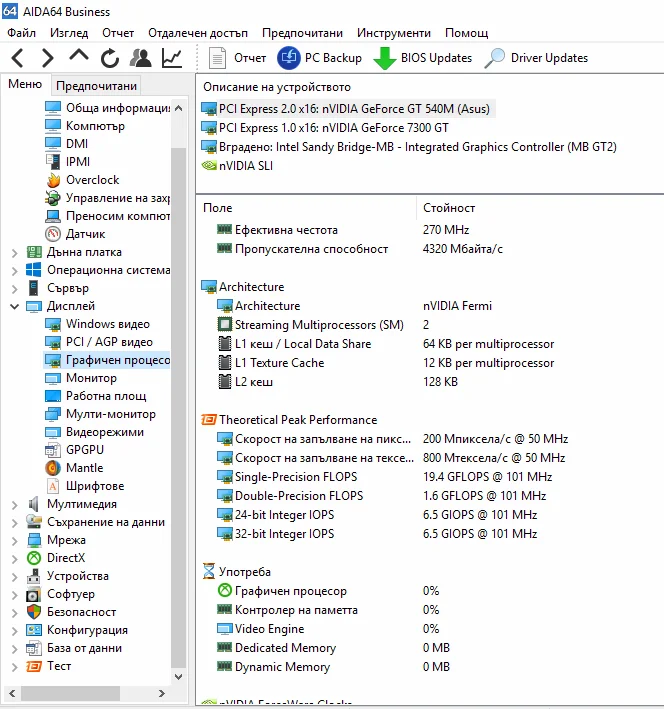Select the Конфигурация icon in the tree
Viewport: 664px width, 709px height.
[x=34, y=630]
